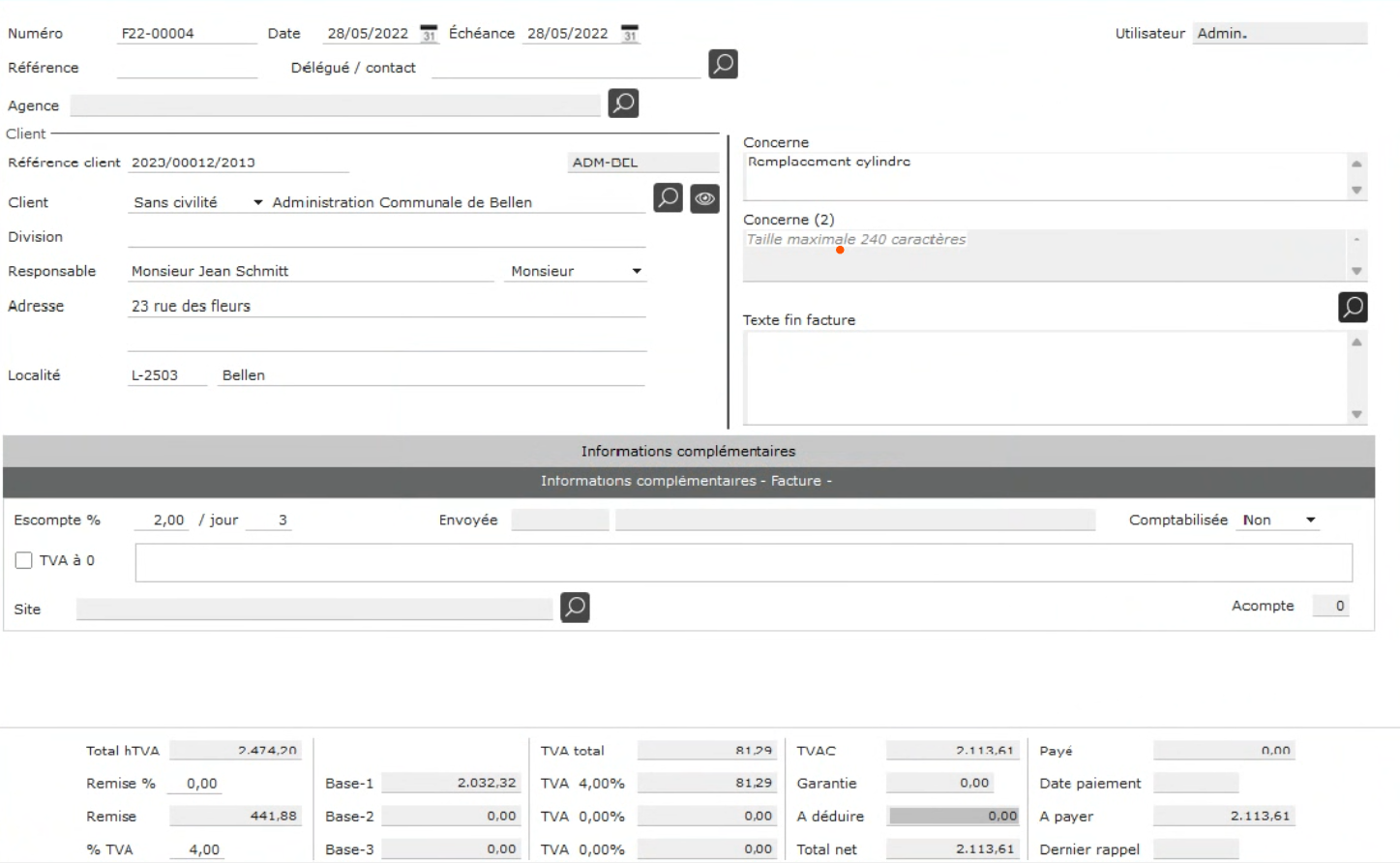Open the Monsieur title dropdown
This screenshot has height=863, width=1400.
636,271
